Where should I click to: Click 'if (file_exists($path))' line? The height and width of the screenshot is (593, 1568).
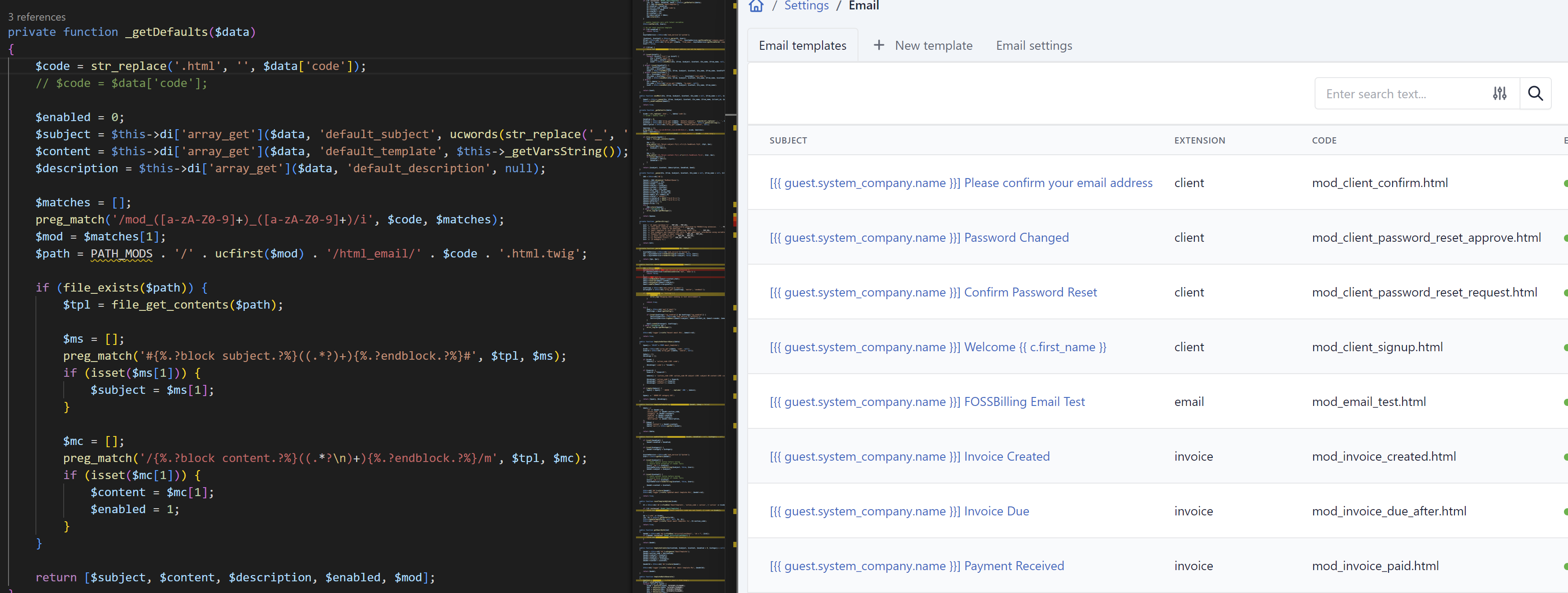coord(121,288)
